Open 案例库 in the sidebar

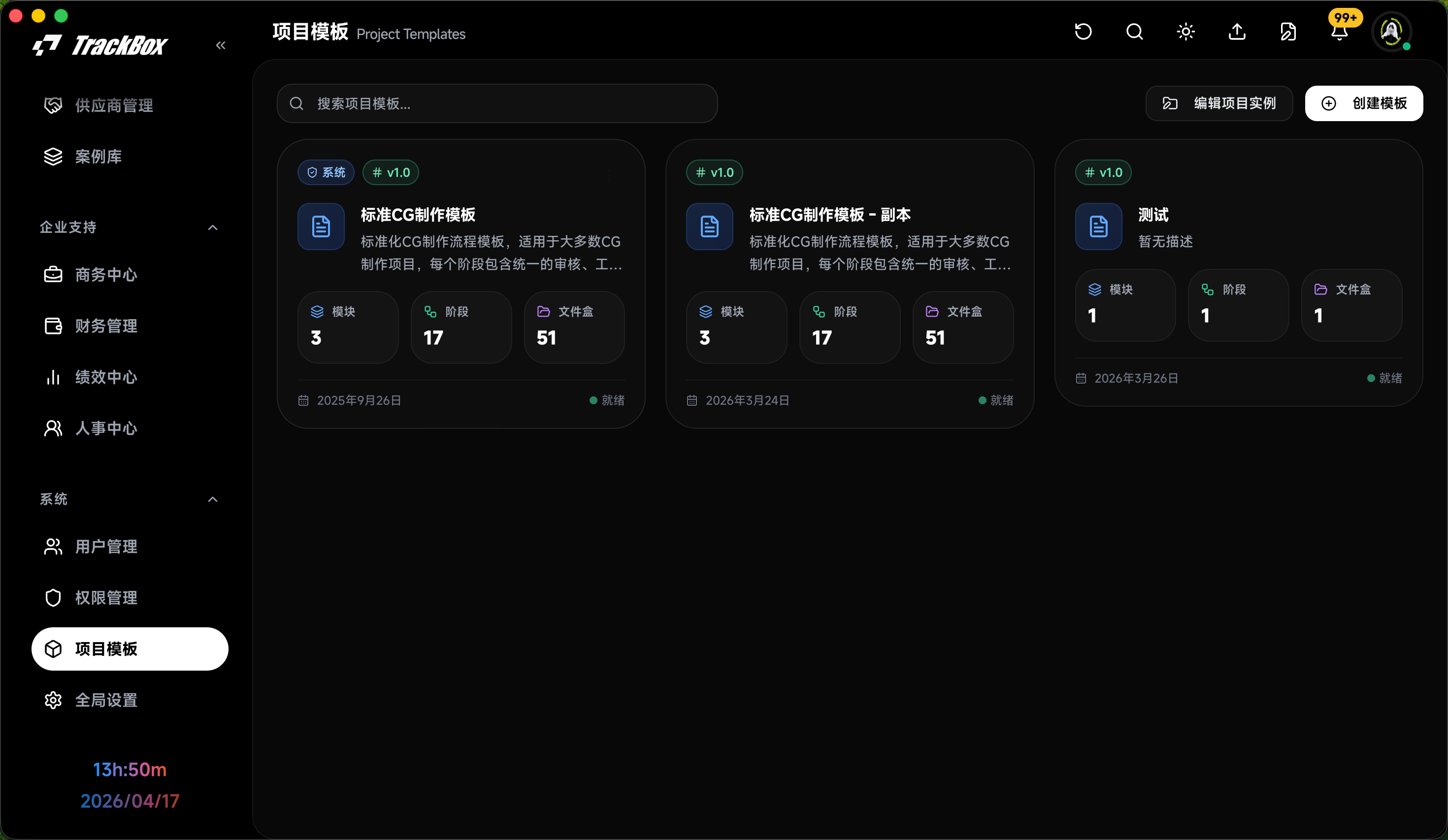pyautogui.click(x=130, y=156)
